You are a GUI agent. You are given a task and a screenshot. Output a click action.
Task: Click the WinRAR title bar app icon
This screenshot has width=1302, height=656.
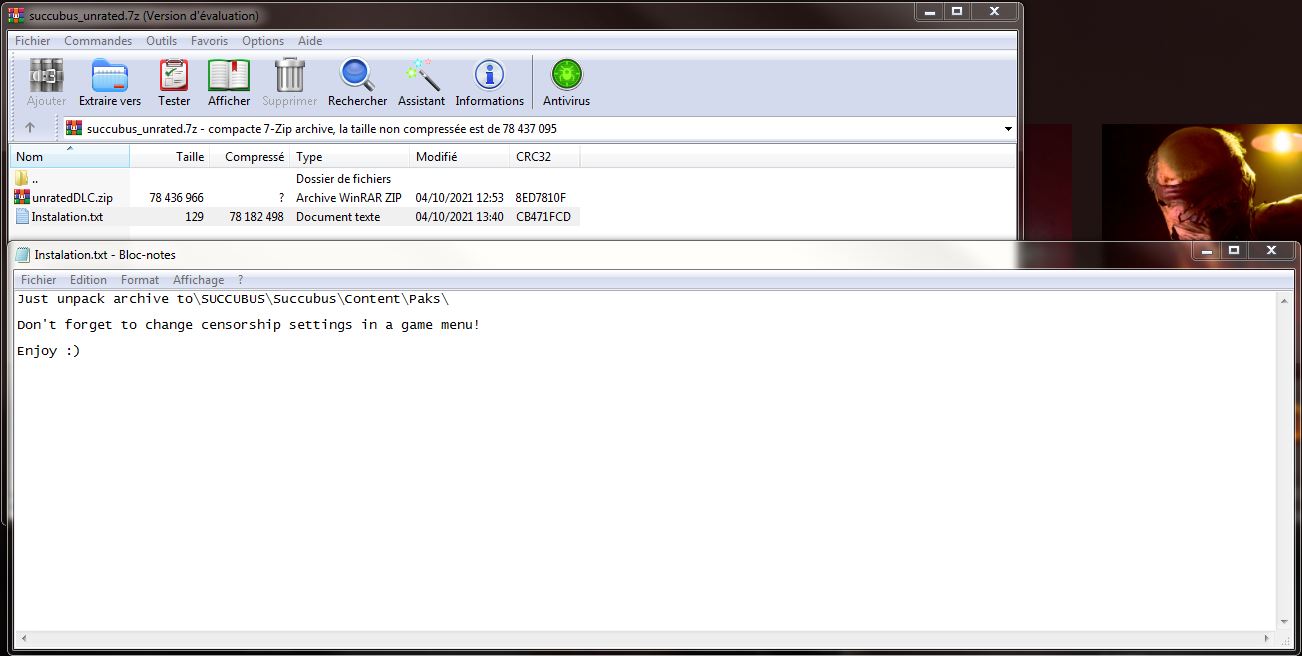coord(16,15)
